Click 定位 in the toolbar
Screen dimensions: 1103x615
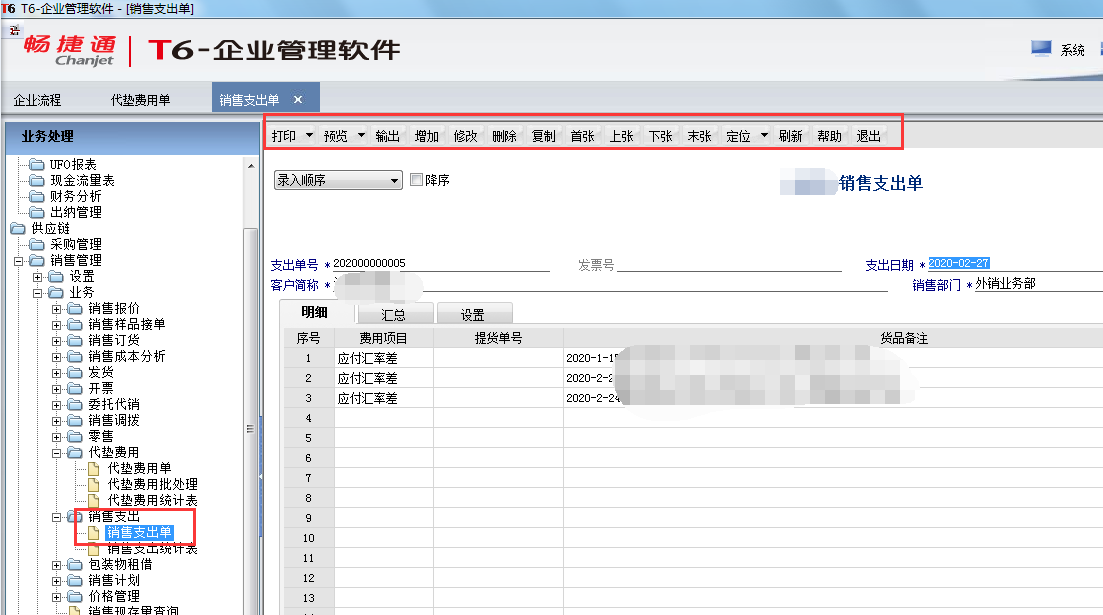pos(739,136)
